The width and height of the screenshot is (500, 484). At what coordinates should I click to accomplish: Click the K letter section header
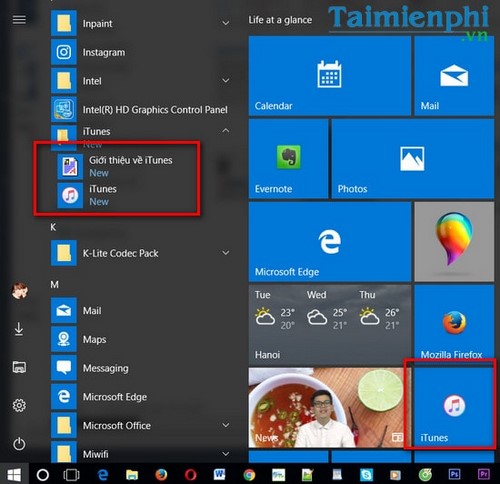tap(53, 227)
